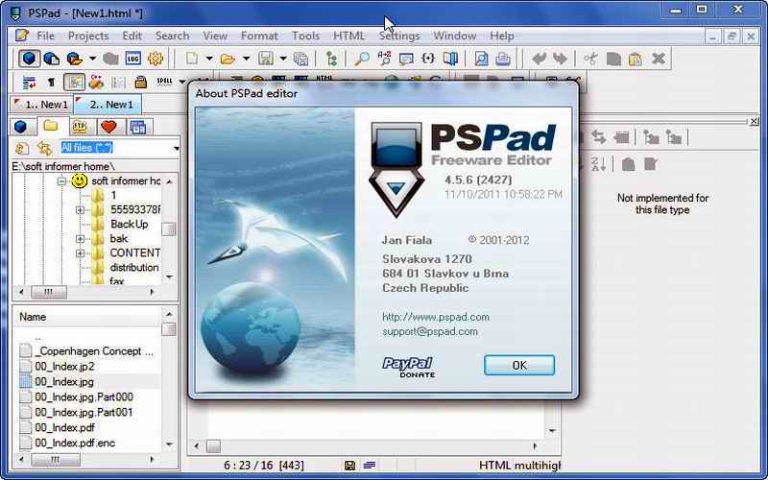Click the Cut scissors icon
The image size is (768, 480).
coord(591,59)
